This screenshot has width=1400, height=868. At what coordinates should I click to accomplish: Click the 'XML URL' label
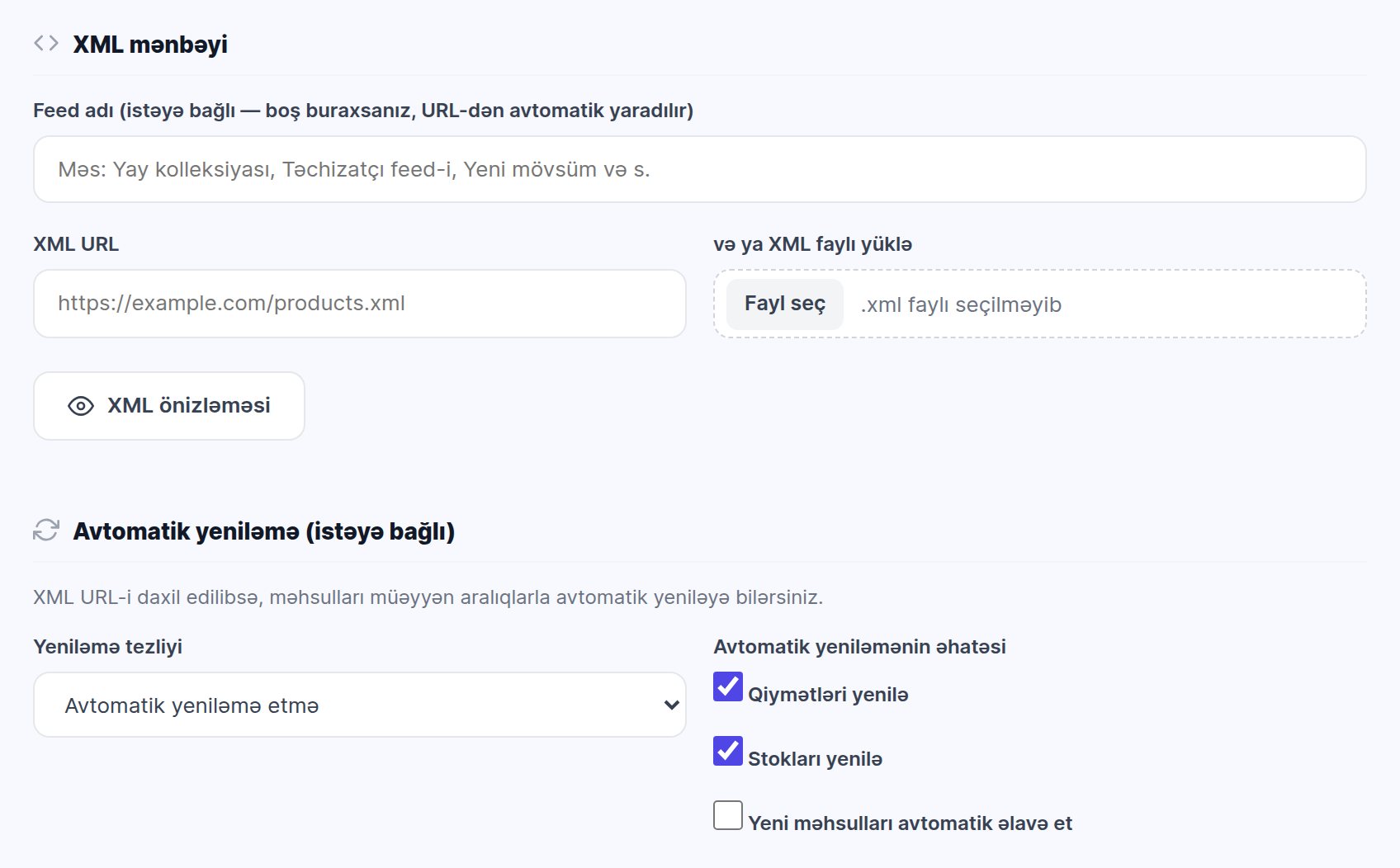click(76, 244)
